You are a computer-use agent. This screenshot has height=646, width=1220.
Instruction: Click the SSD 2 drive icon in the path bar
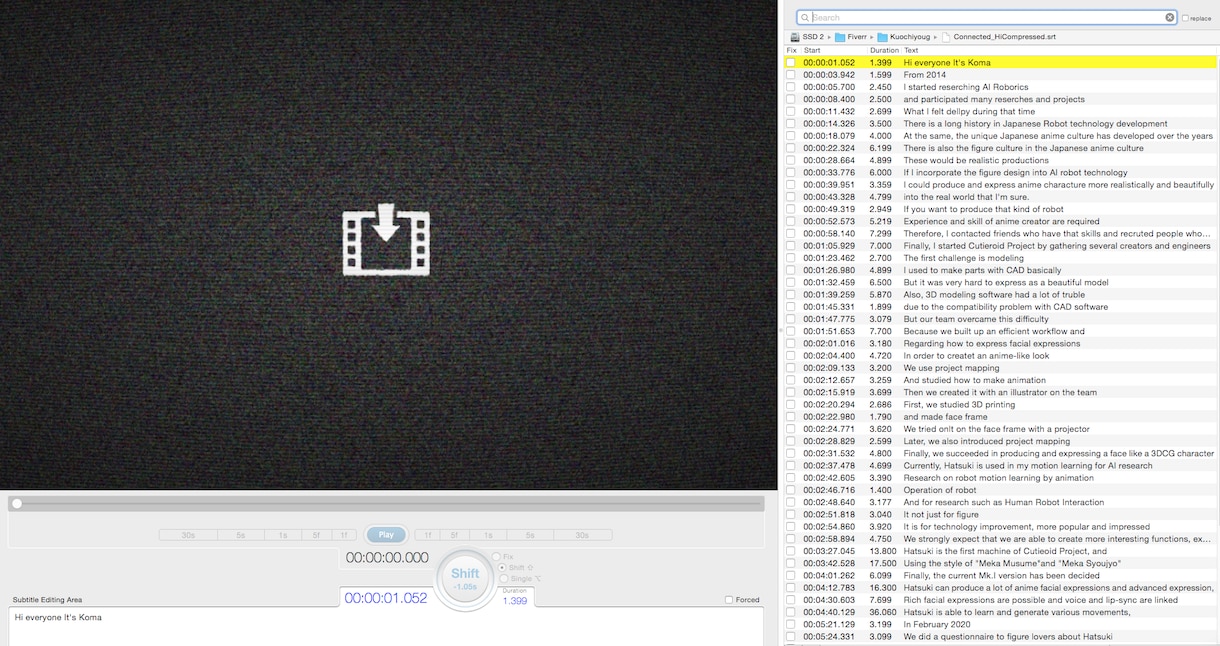[793, 37]
